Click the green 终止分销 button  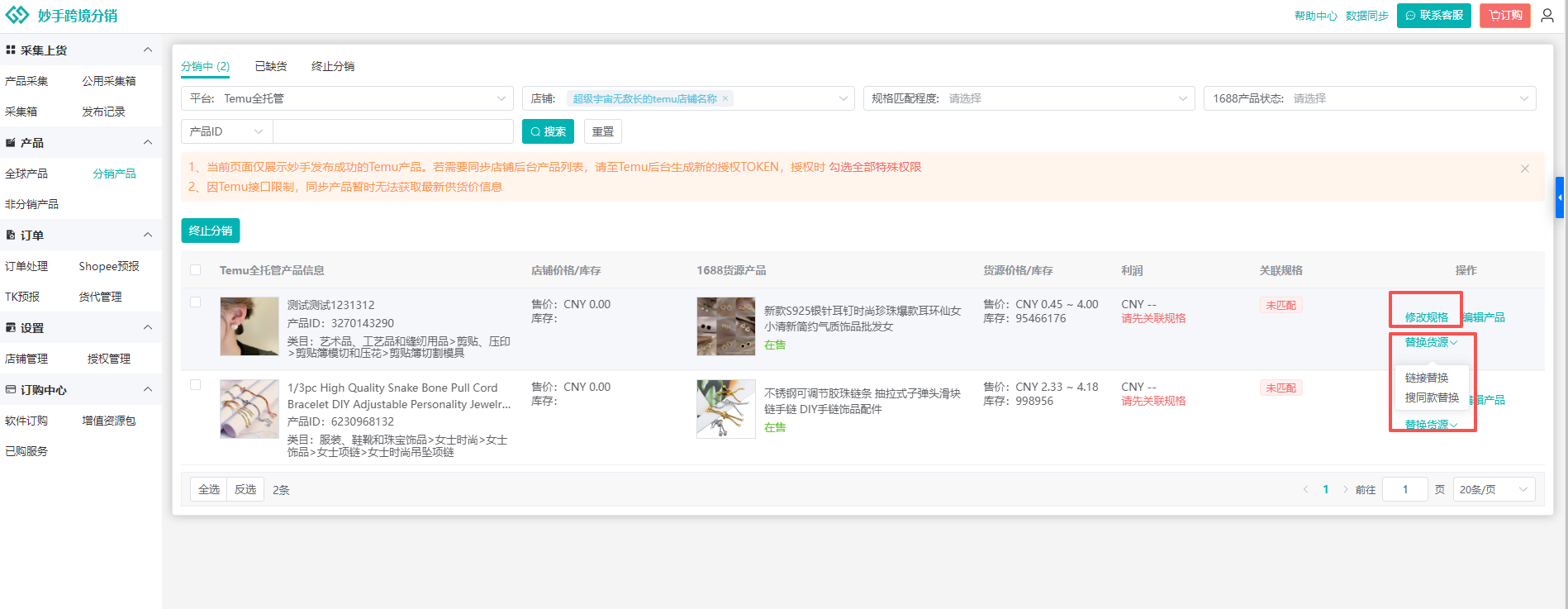pyautogui.click(x=211, y=231)
